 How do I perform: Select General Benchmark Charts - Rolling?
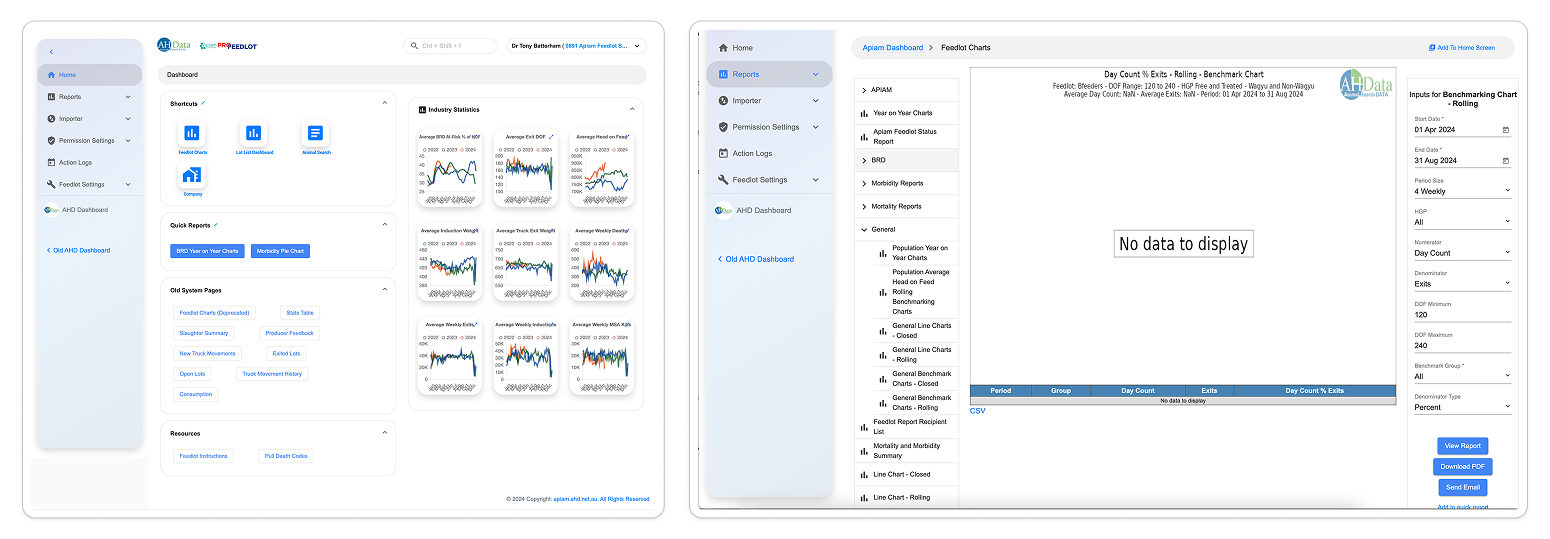point(915,403)
